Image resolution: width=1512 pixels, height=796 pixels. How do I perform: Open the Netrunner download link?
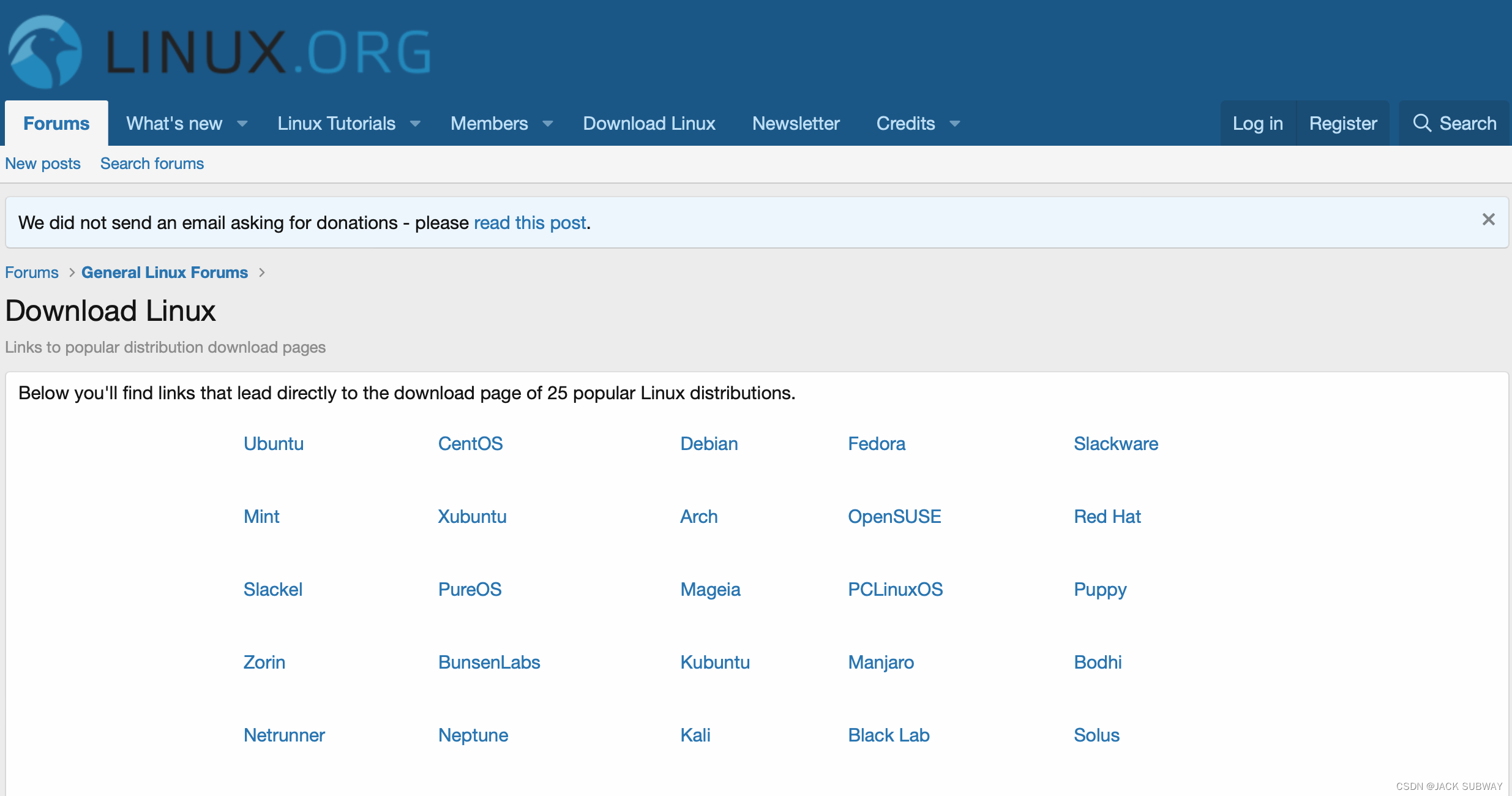284,735
